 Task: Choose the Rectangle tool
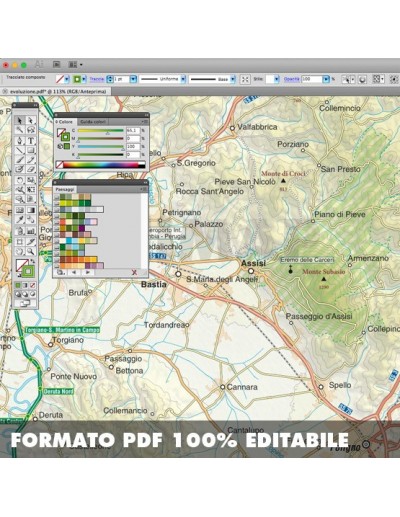click(31, 150)
